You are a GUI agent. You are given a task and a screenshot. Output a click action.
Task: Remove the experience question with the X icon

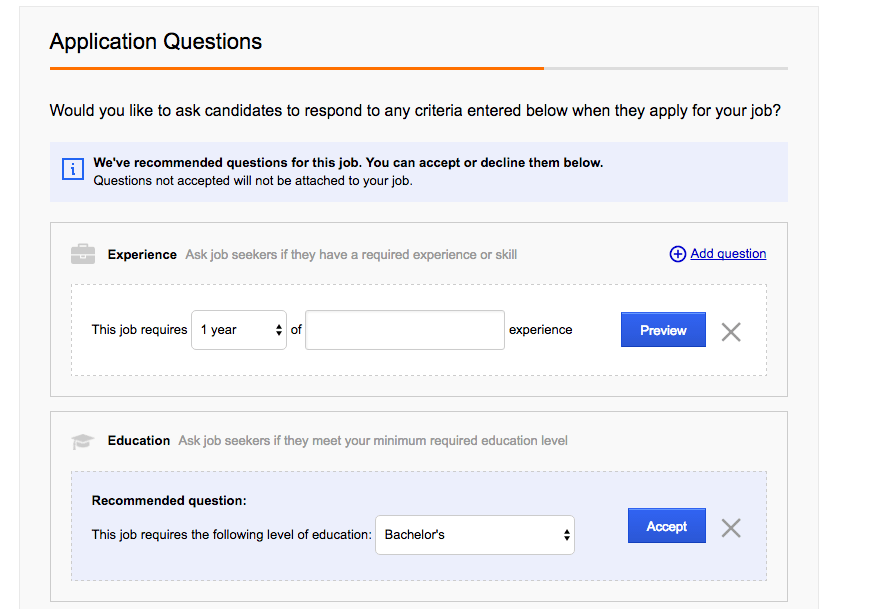[731, 332]
